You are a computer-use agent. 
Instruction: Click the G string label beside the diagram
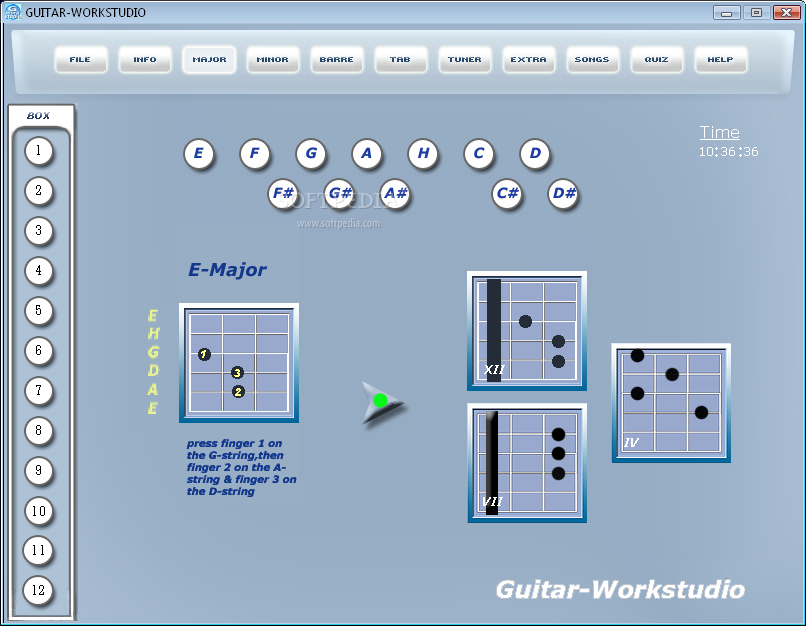coord(153,353)
